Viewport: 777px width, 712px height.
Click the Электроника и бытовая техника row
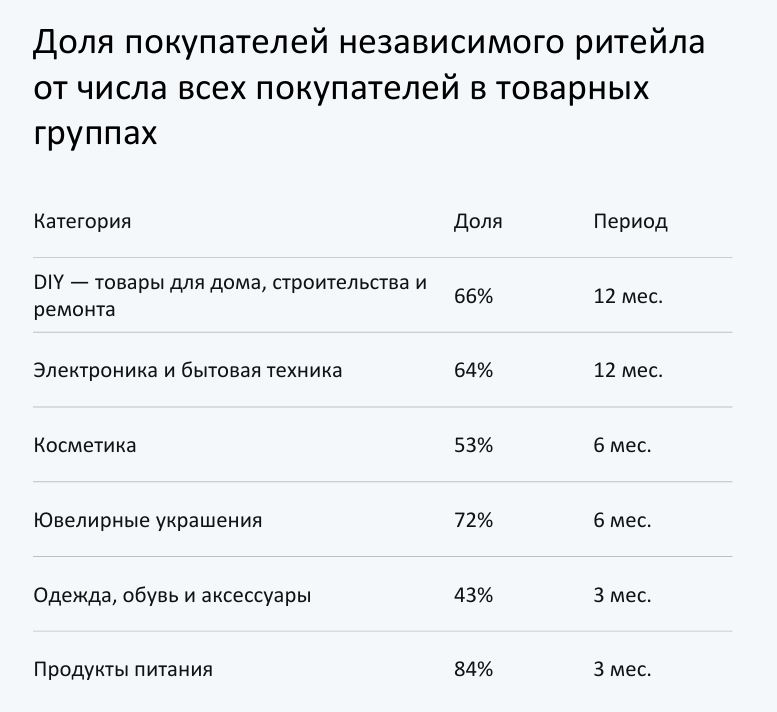(382, 370)
